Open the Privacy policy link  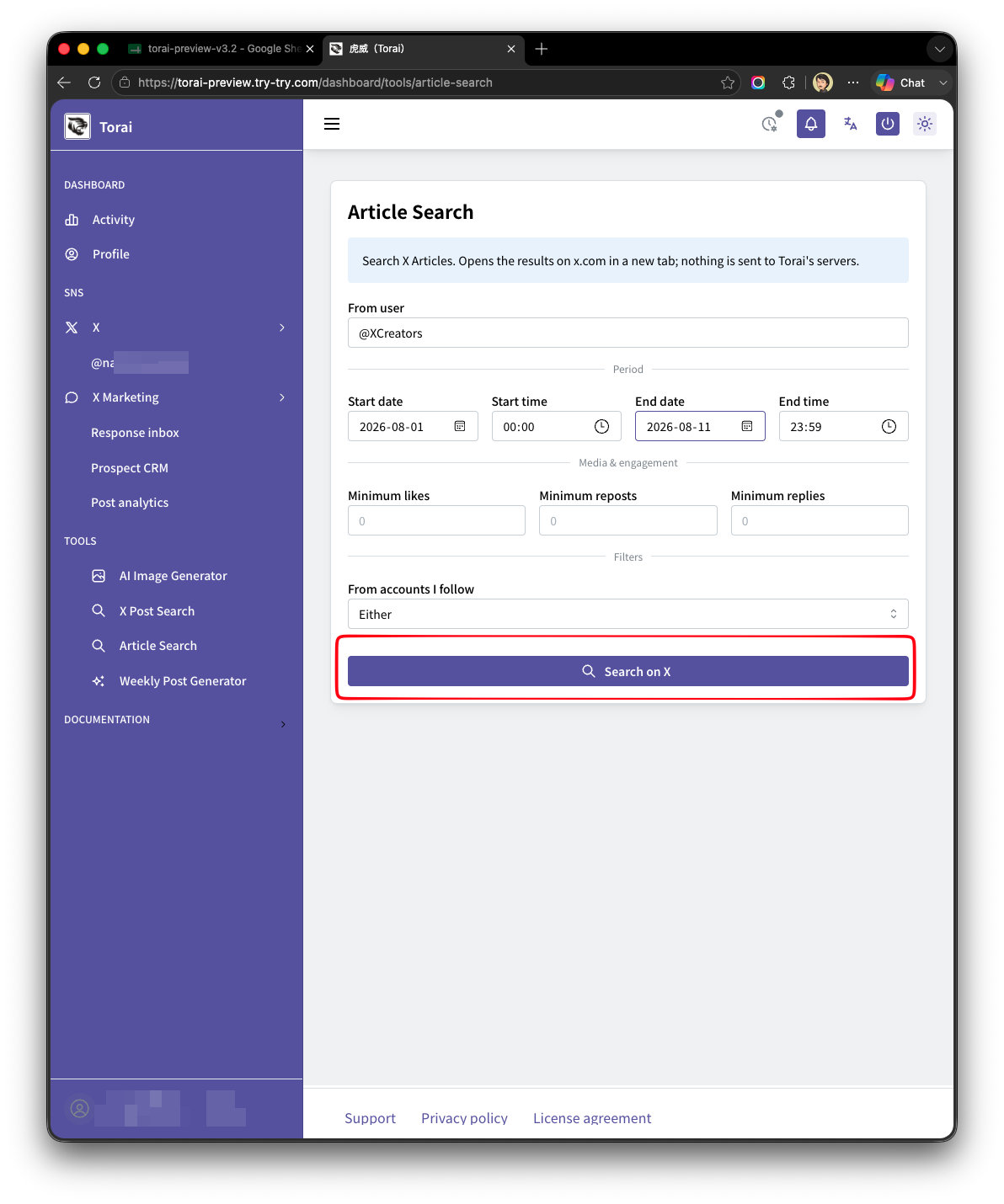pyautogui.click(x=464, y=1118)
